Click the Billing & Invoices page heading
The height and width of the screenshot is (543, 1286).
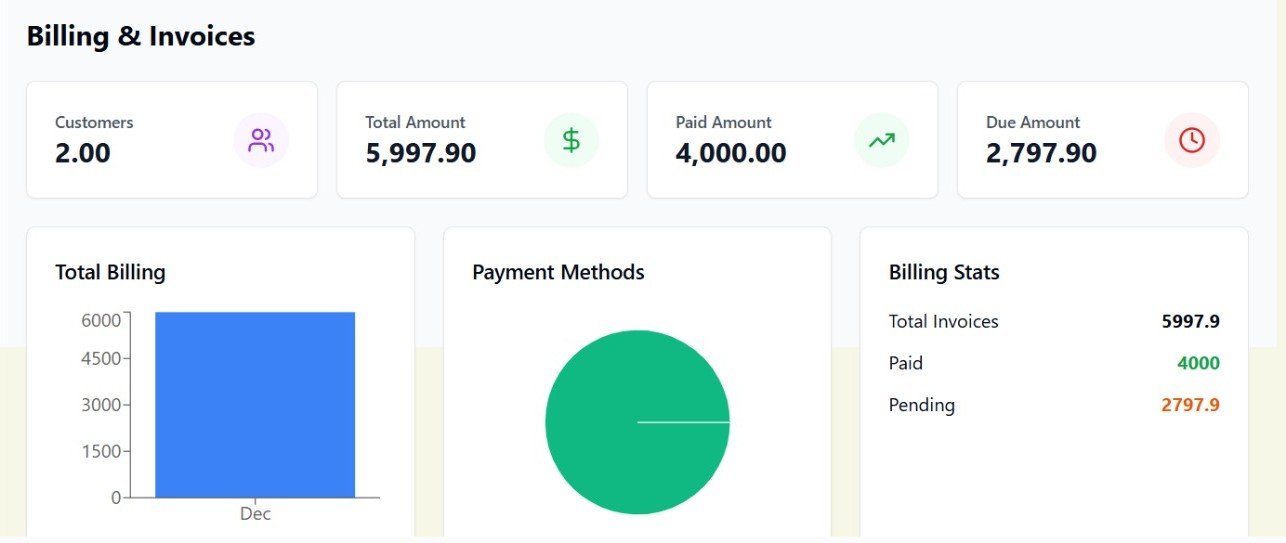click(x=141, y=36)
